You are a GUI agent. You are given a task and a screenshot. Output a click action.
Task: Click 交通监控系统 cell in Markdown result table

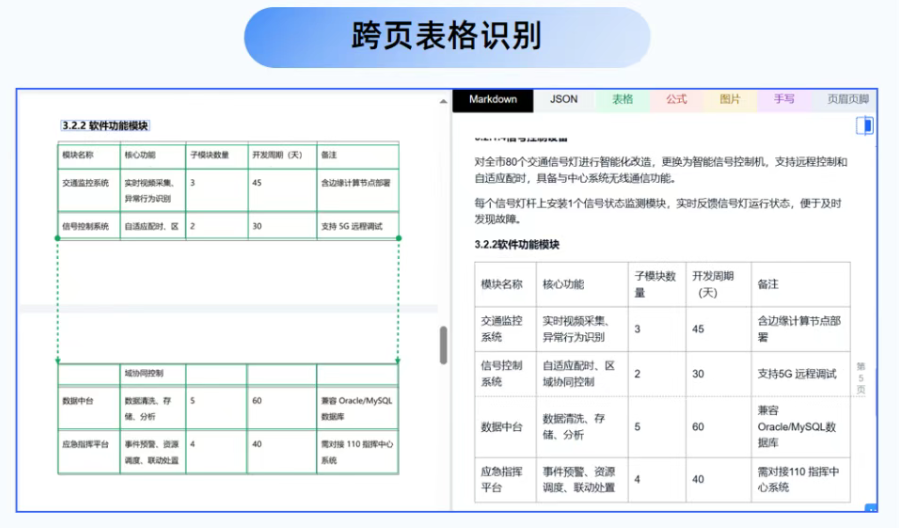[x=505, y=329]
